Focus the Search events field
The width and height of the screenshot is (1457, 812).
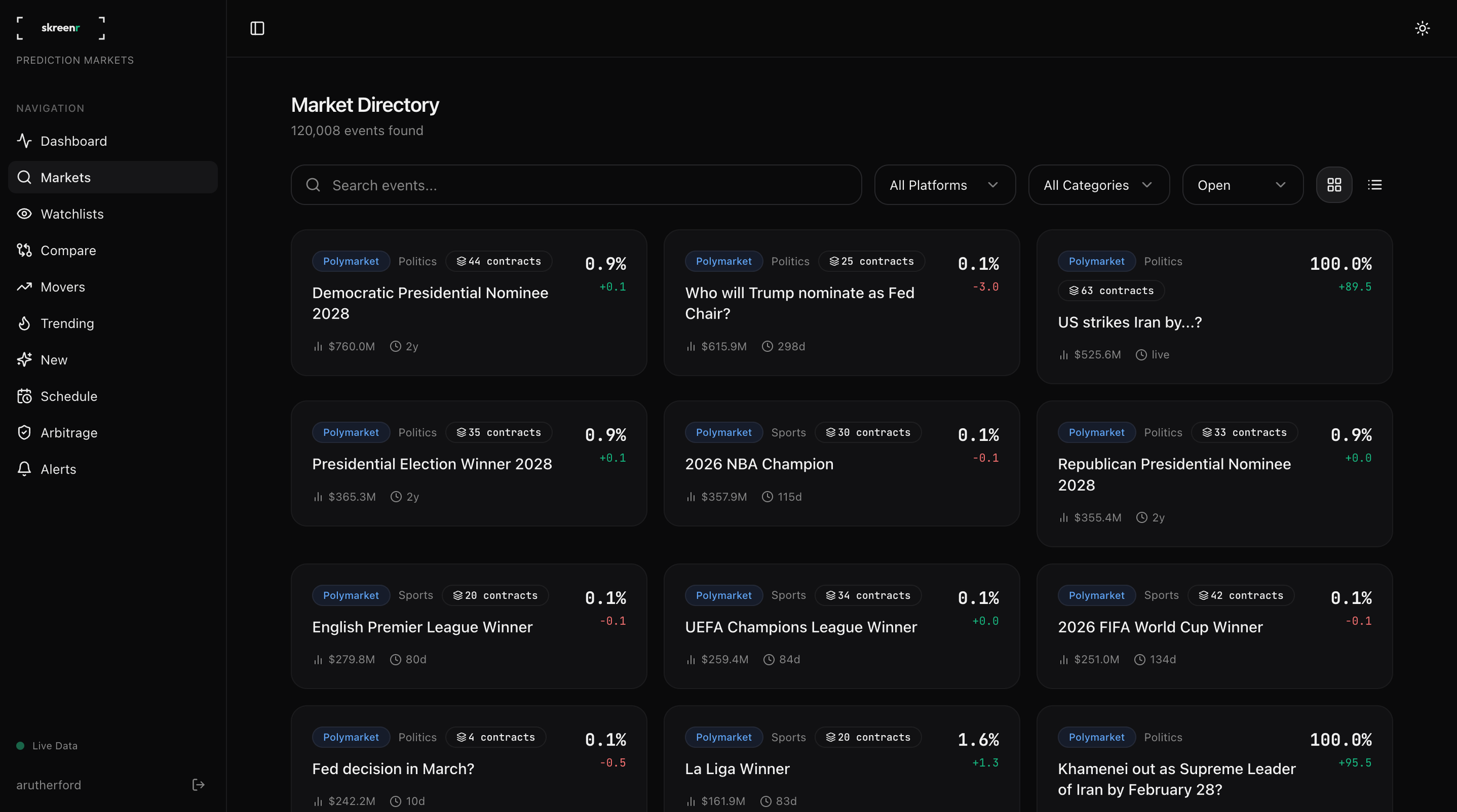pos(576,185)
